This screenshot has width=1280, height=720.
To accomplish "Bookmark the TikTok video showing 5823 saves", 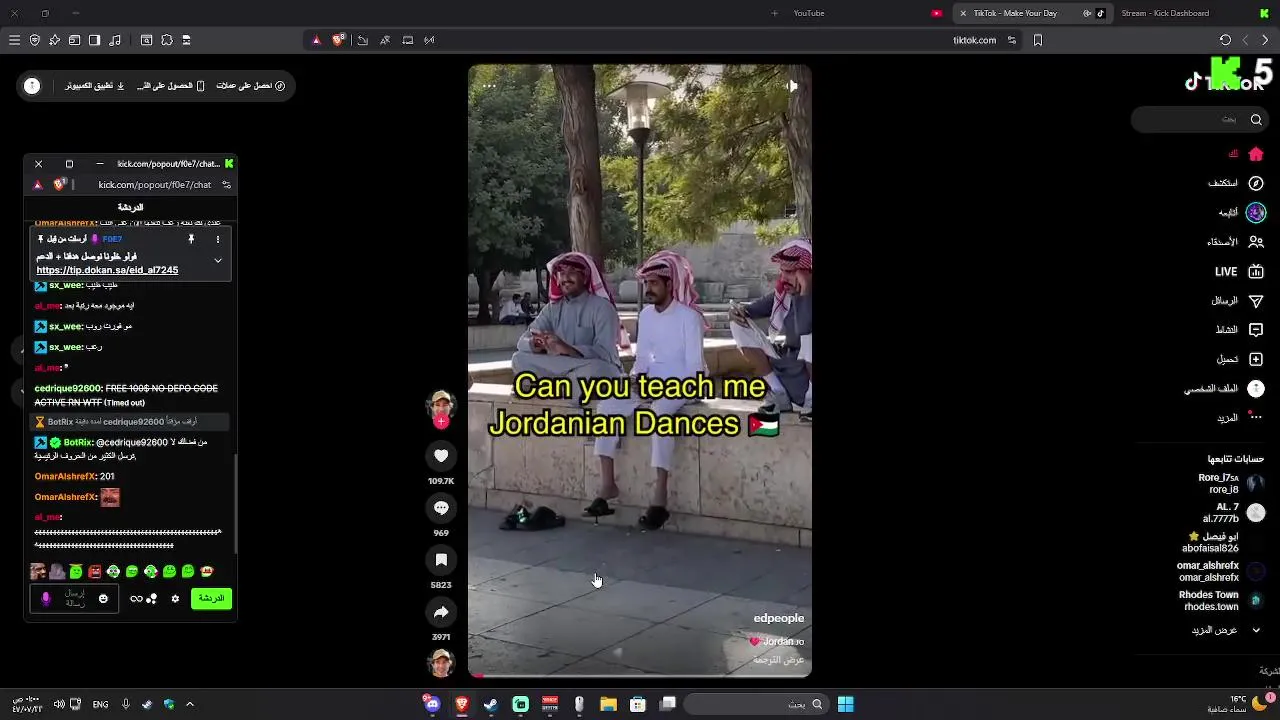I will tap(441, 560).
